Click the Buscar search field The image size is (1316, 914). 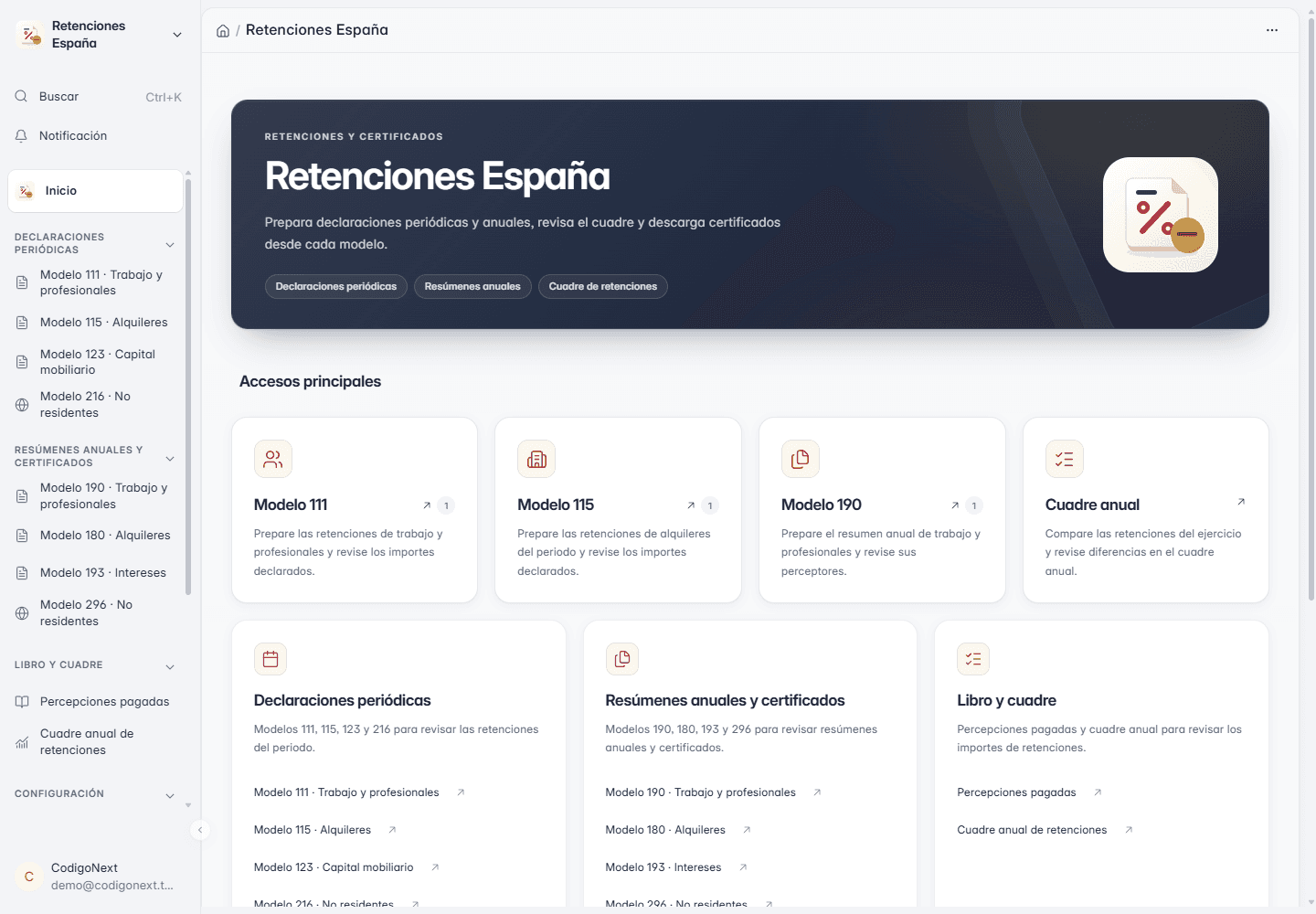point(100,97)
